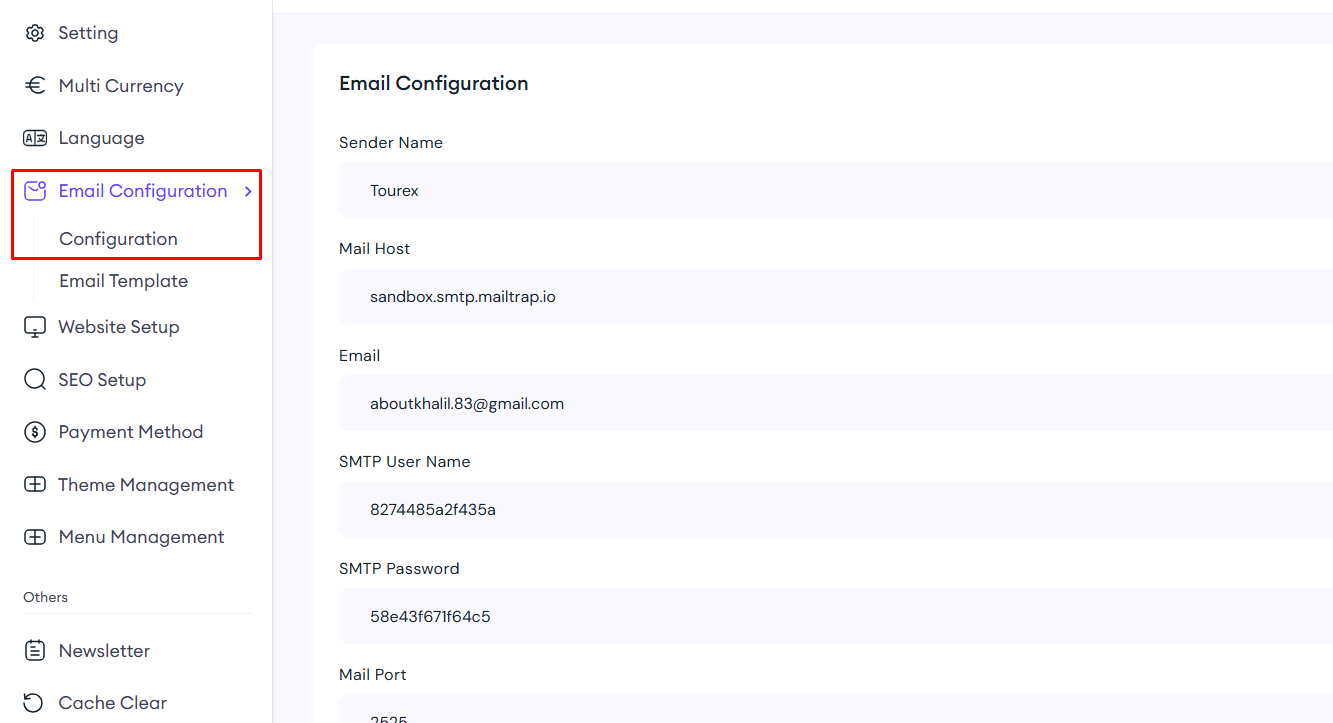The image size is (1333, 723).
Task: Click the Email Configuration envelope icon
Action: point(35,191)
